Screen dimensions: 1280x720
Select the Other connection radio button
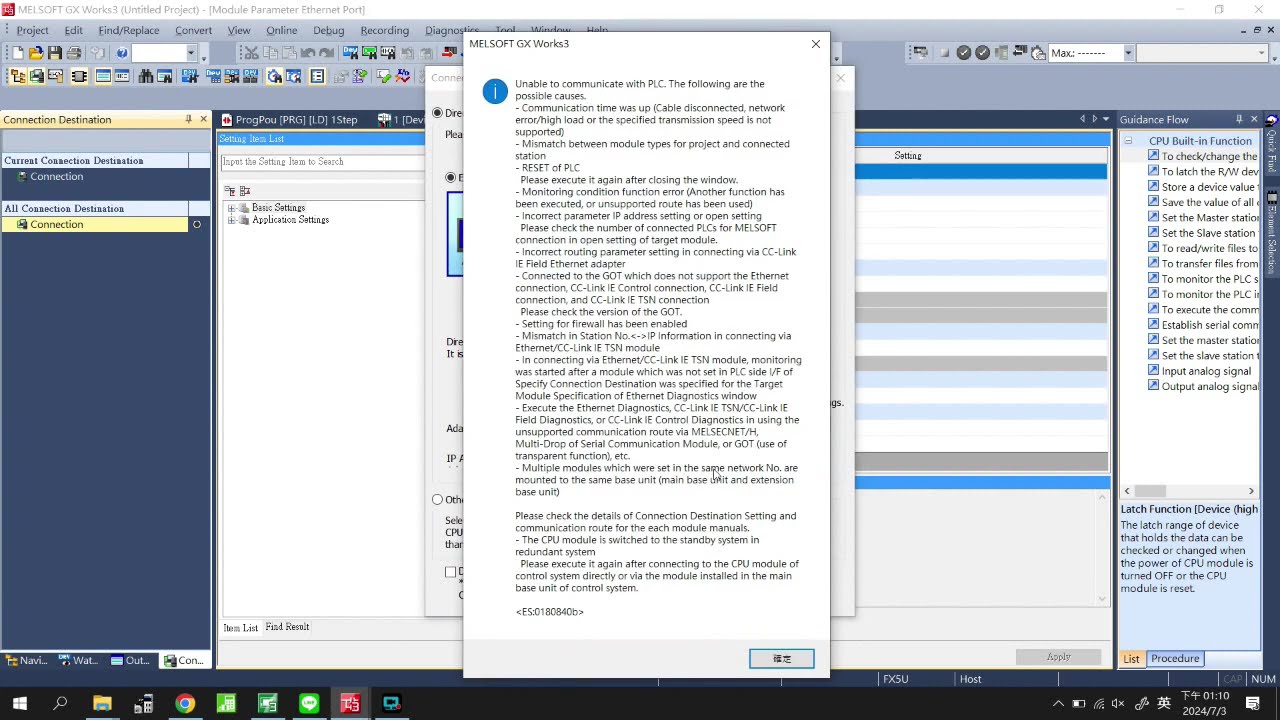pos(437,499)
